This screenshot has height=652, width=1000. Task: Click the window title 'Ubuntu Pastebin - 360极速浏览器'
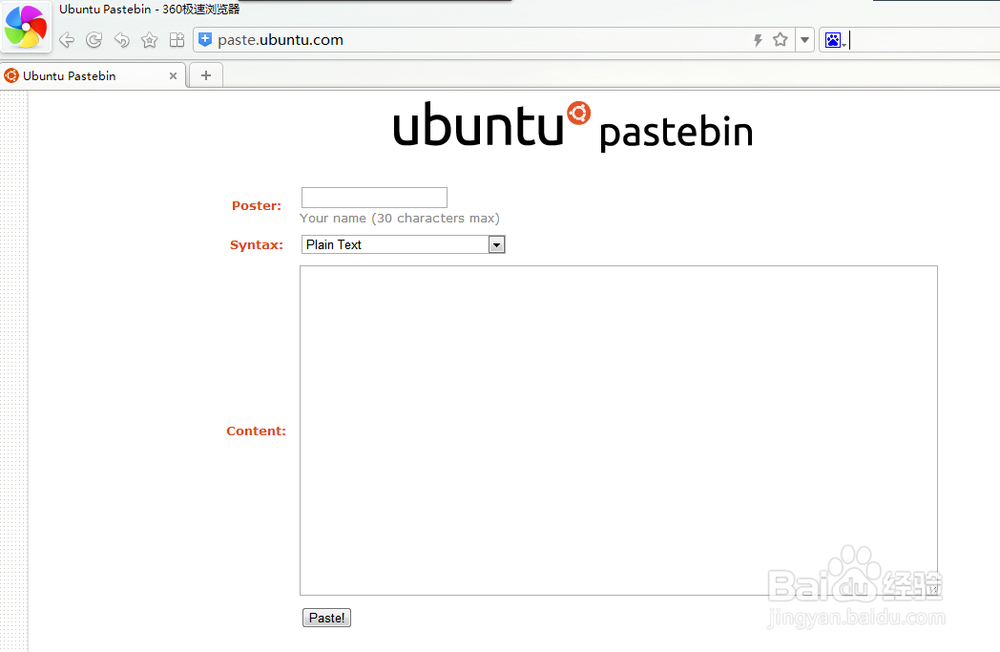[x=149, y=9]
